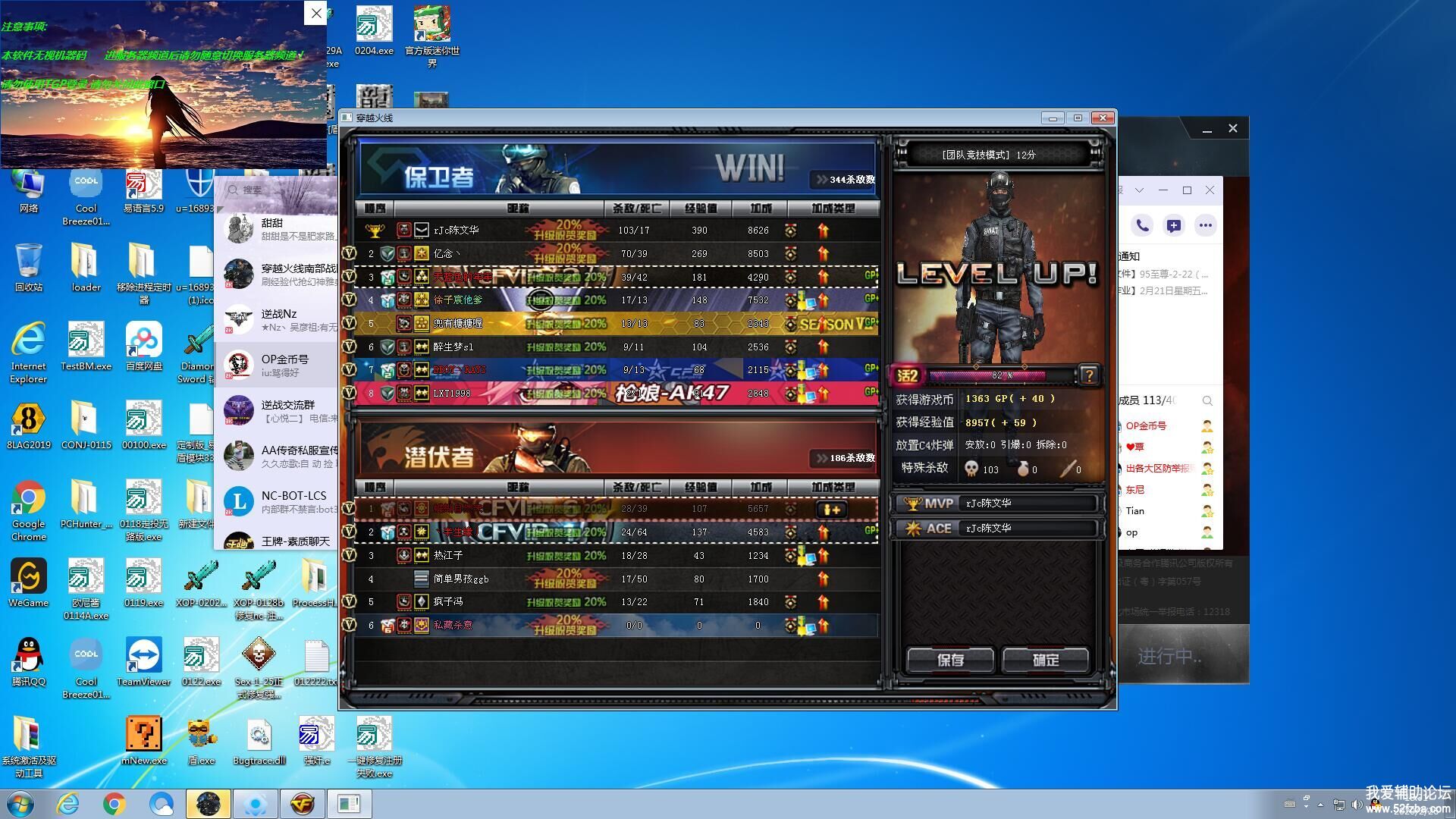
Task: Click the MVP trophy row
Action: (x=997, y=503)
